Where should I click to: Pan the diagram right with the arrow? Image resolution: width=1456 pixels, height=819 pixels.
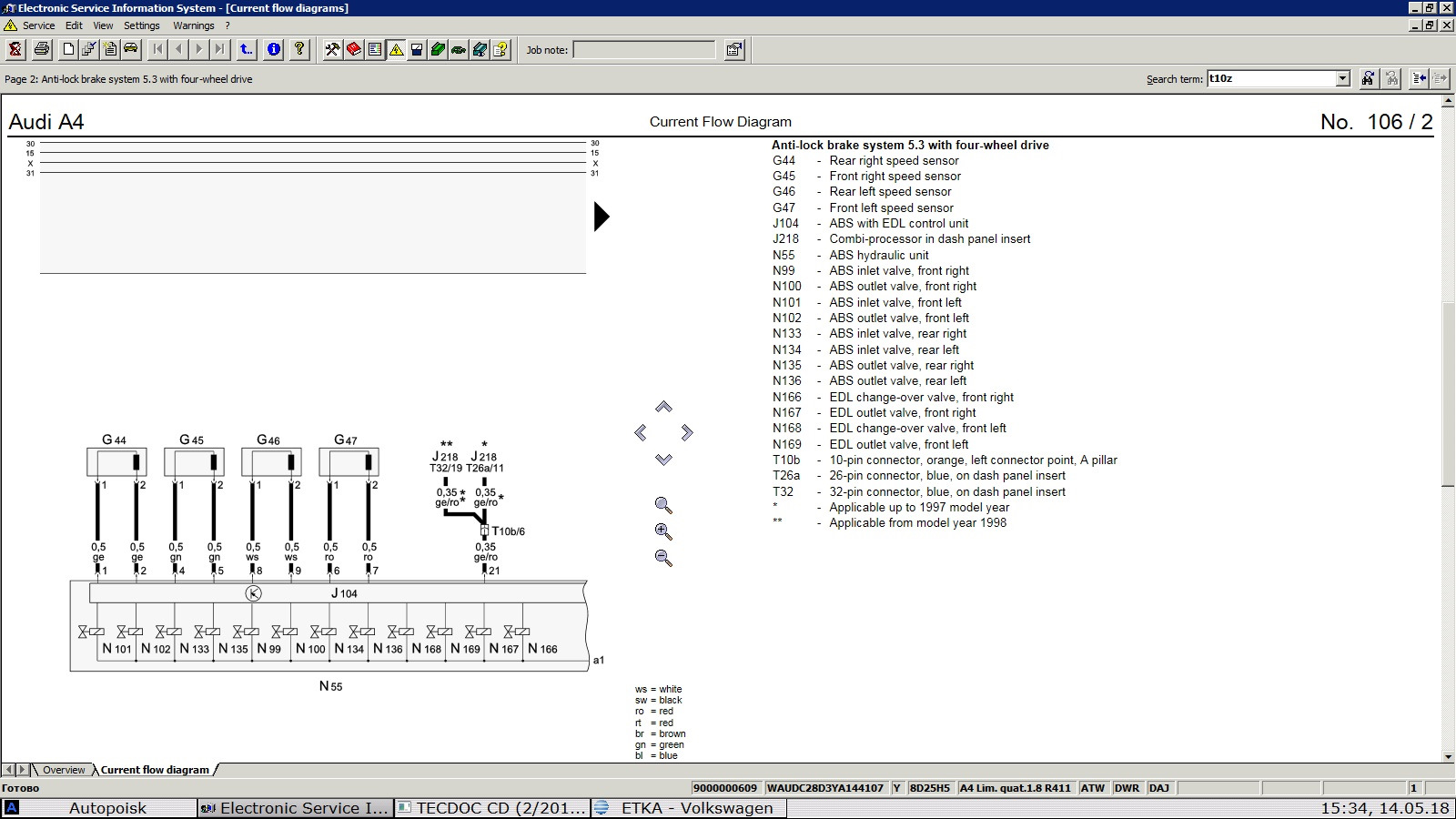click(x=687, y=432)
